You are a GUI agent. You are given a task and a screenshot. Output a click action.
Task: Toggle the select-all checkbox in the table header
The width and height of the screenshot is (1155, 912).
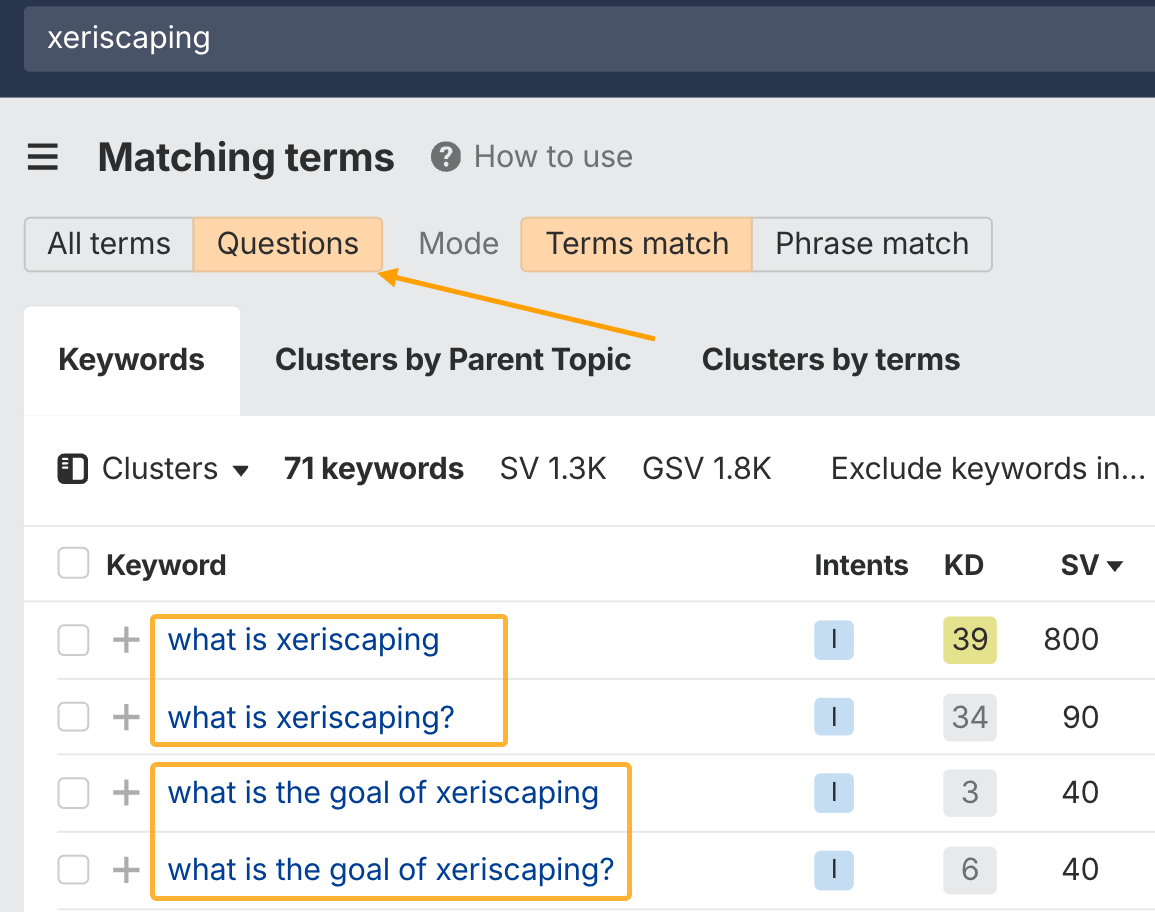[x=73, y=562]
